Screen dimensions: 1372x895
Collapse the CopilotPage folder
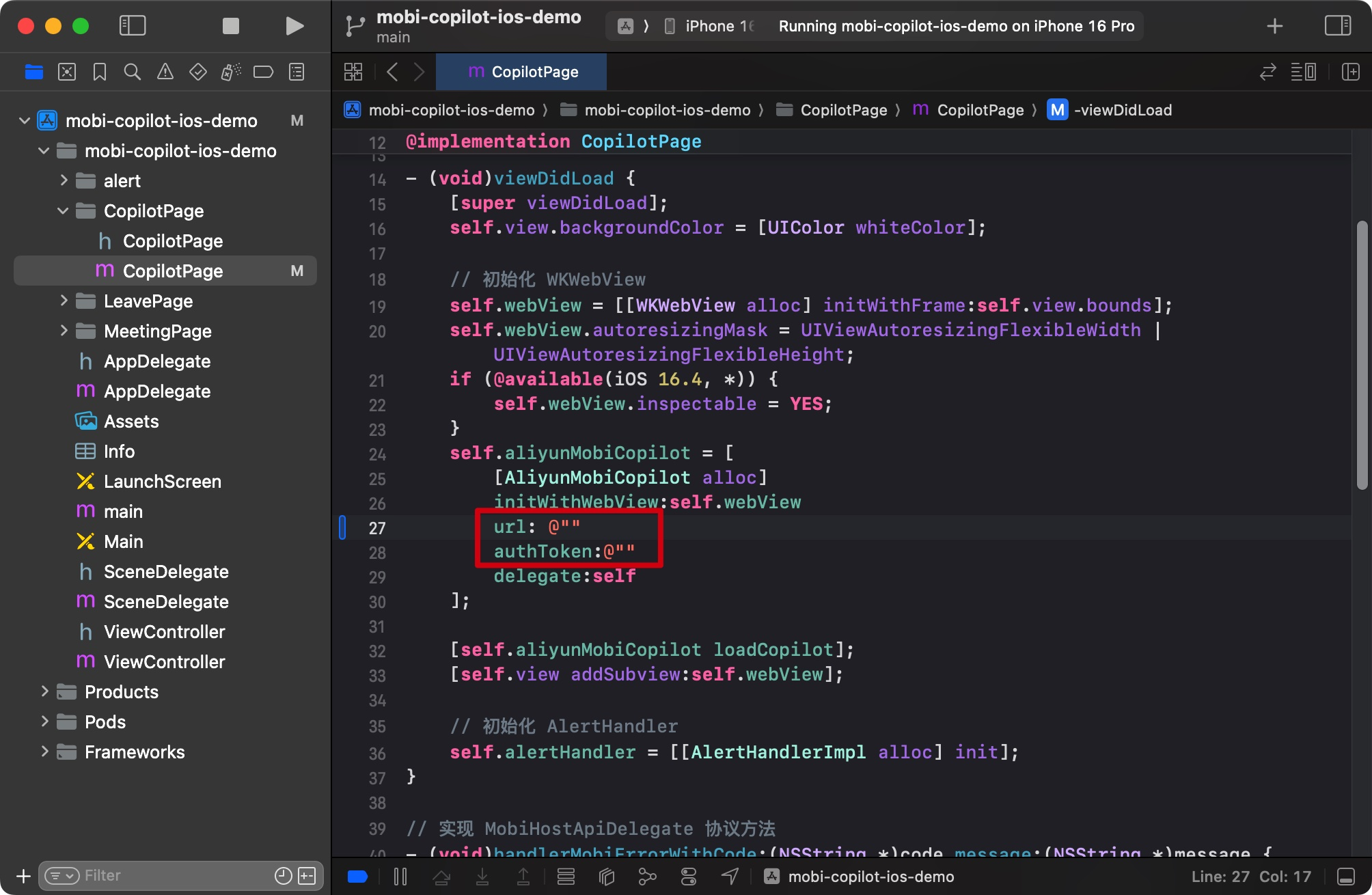pos(63,211)
